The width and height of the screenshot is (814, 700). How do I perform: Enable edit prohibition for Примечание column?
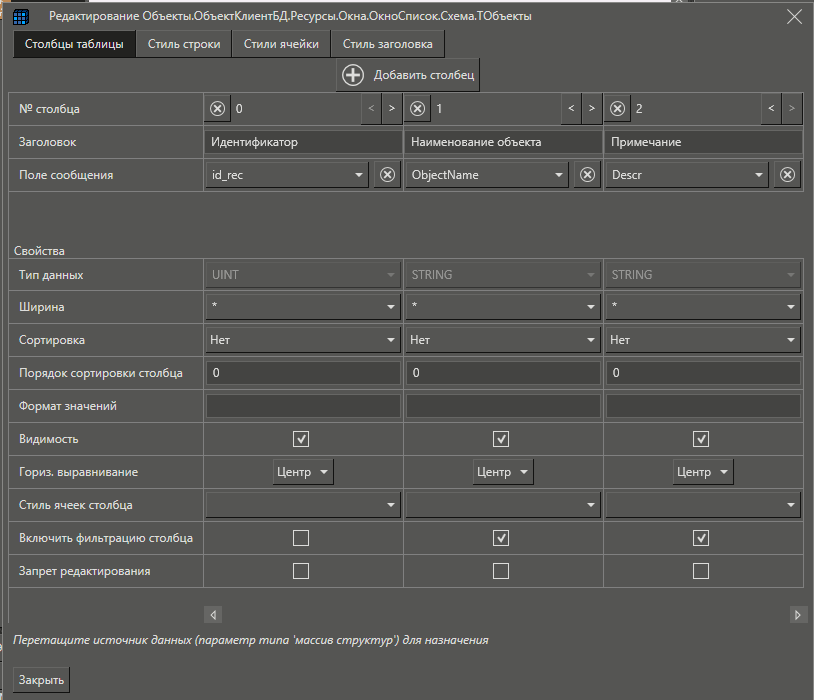click(701, 571)
